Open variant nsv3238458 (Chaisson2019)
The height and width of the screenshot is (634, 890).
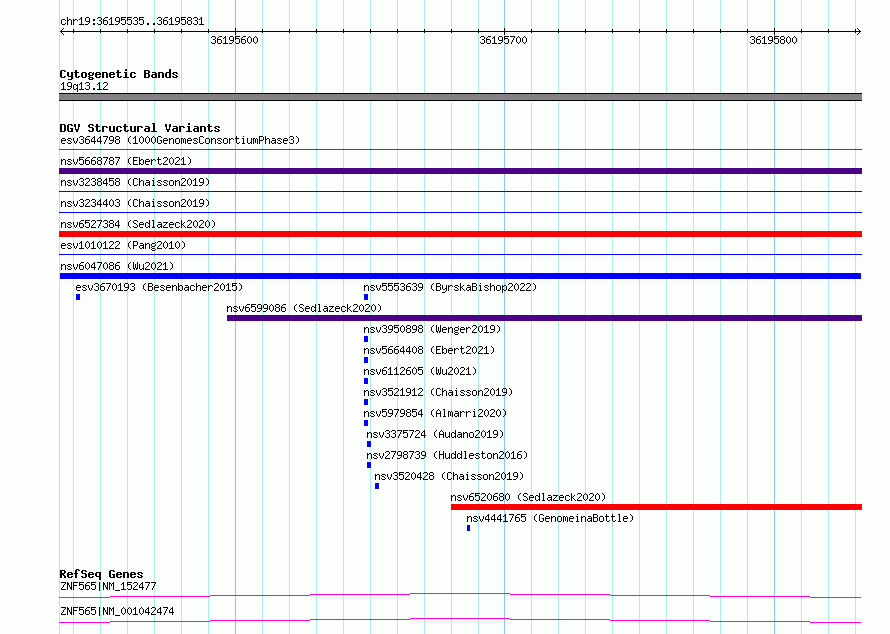135,182
